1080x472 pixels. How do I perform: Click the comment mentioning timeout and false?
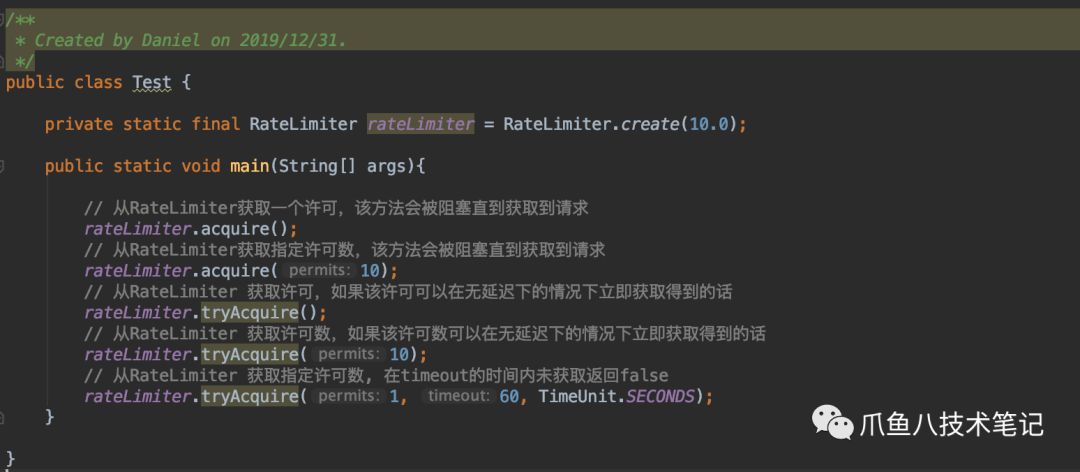[x=375, y=375]
